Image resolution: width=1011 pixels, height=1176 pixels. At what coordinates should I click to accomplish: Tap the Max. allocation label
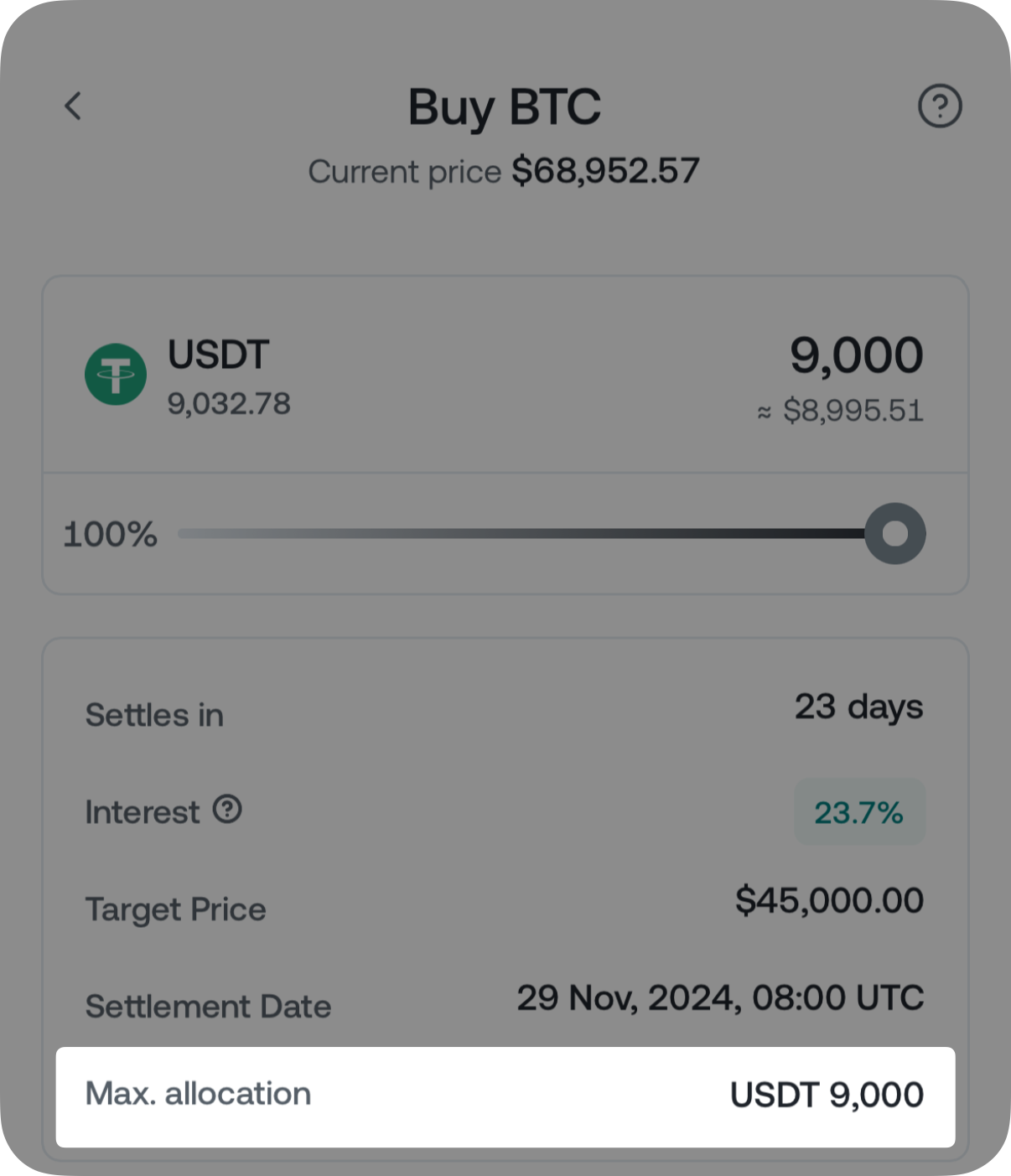tap(198, 1094)
